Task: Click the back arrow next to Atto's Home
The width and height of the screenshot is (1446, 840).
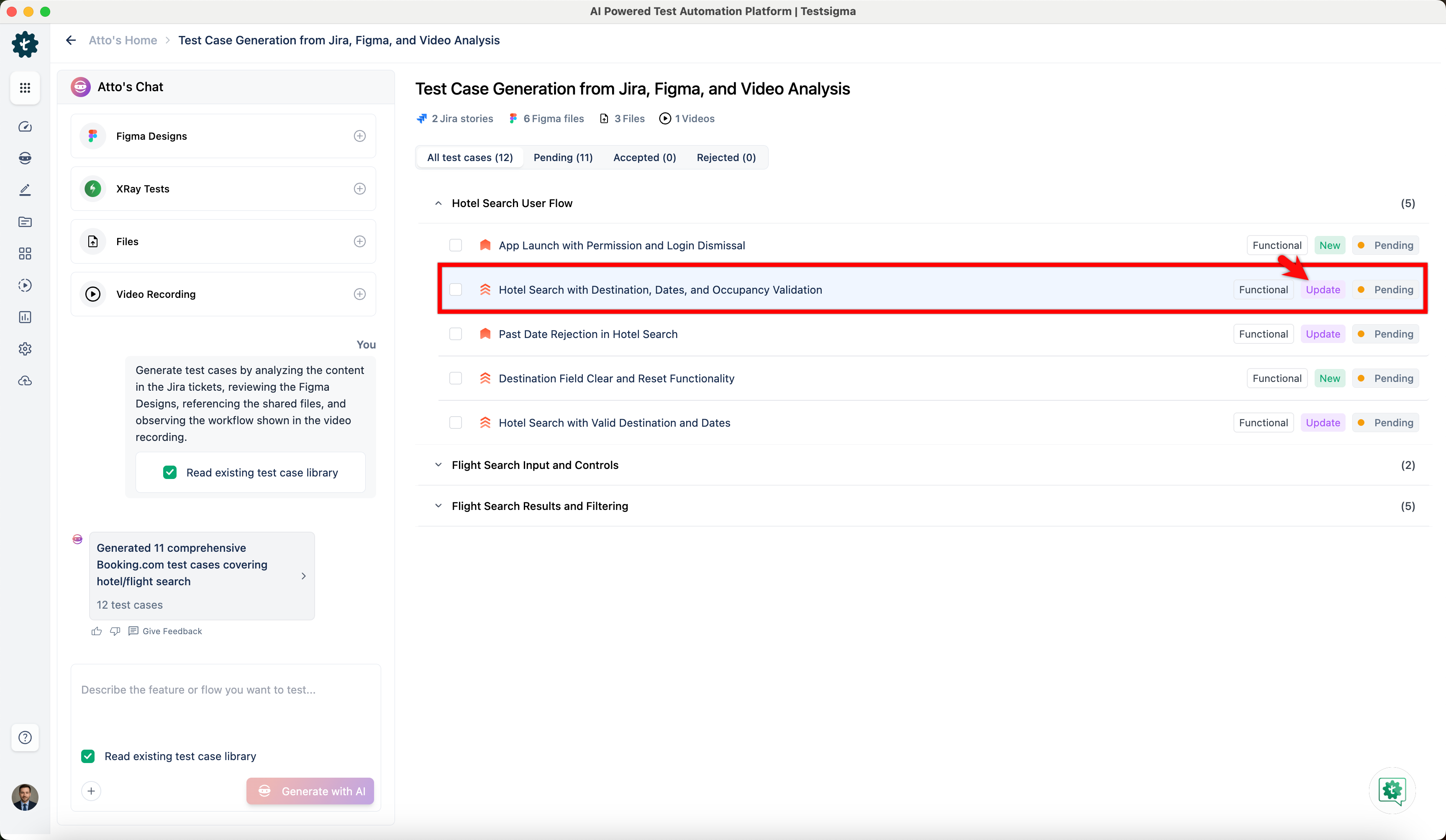Action: click(71, 40)
